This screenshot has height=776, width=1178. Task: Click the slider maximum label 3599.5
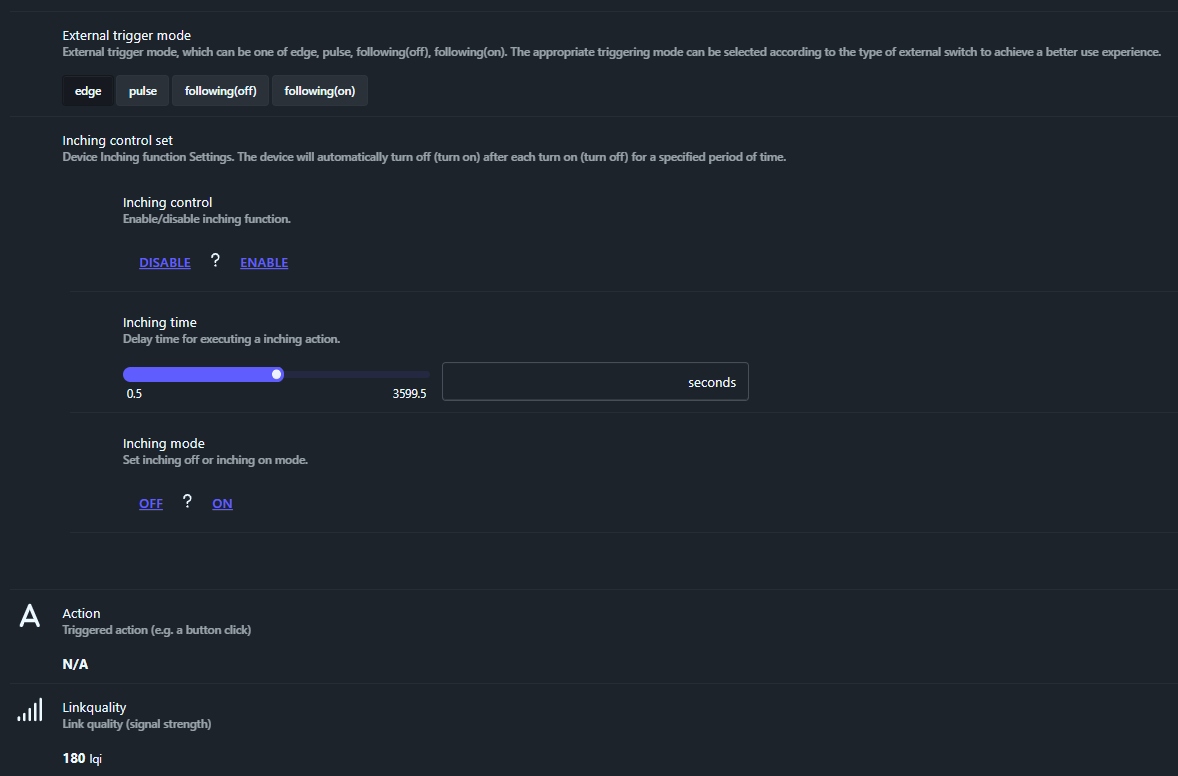point(409,394)
